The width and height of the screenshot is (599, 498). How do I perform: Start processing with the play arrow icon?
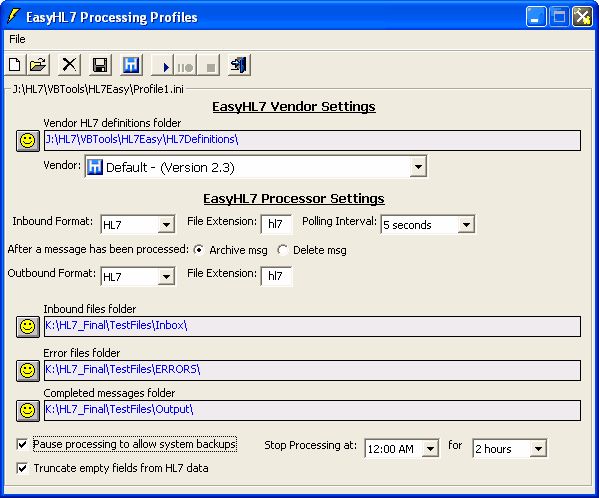(162, 65)
